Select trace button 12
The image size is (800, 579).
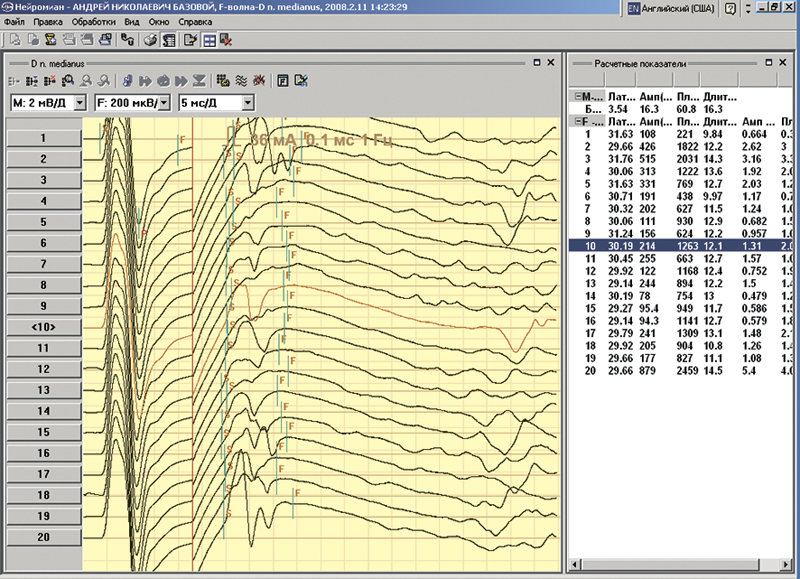pos(43,369)
